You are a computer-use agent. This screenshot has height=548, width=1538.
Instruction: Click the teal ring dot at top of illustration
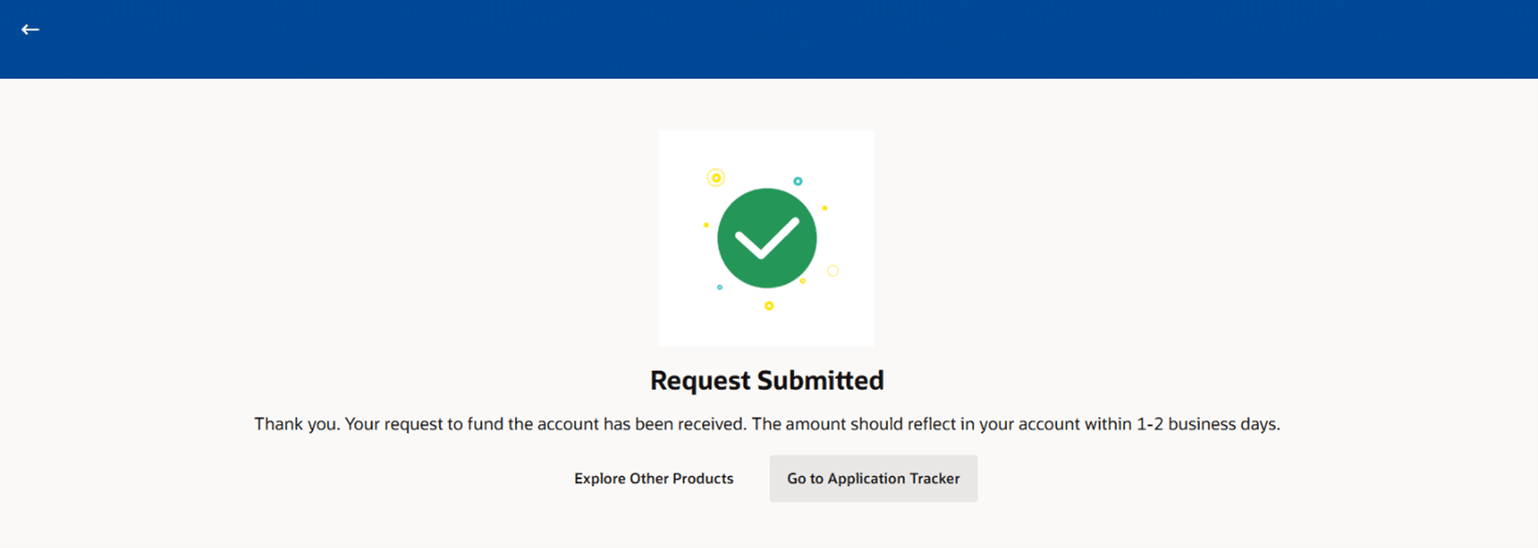[x=798, y=181]
